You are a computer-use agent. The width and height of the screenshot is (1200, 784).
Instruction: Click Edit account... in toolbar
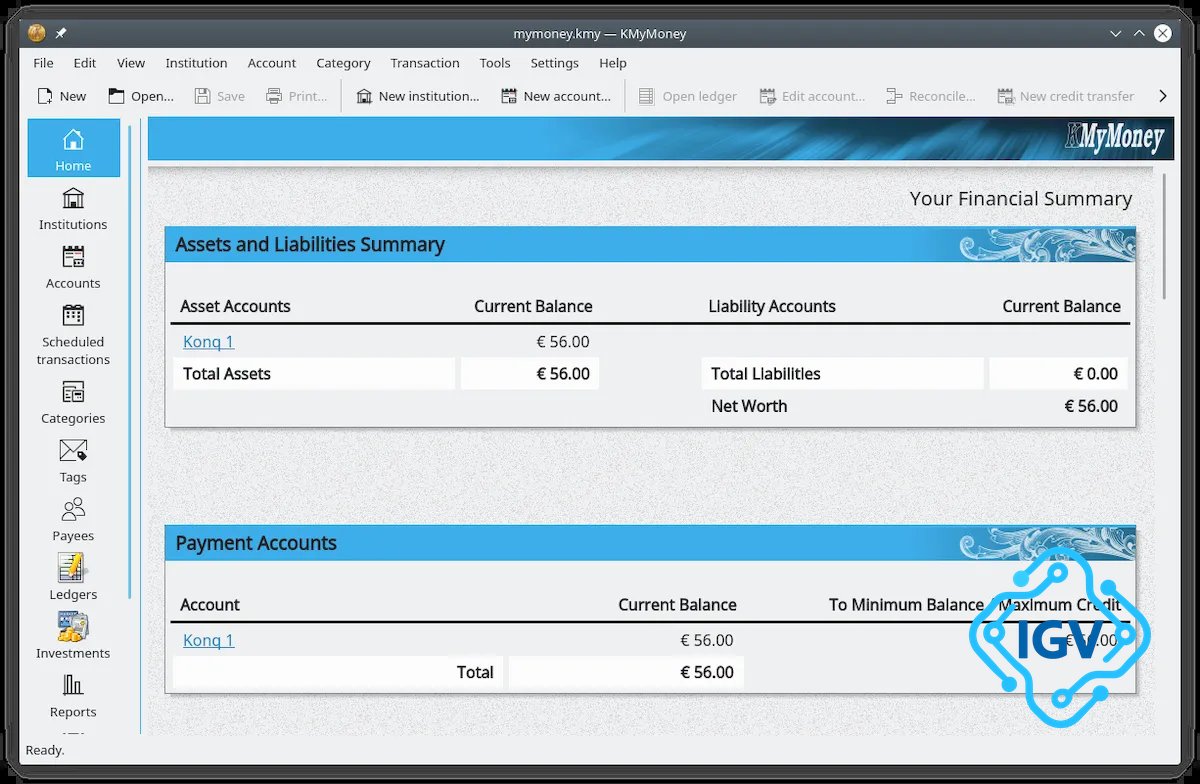(x=812, y=96)
